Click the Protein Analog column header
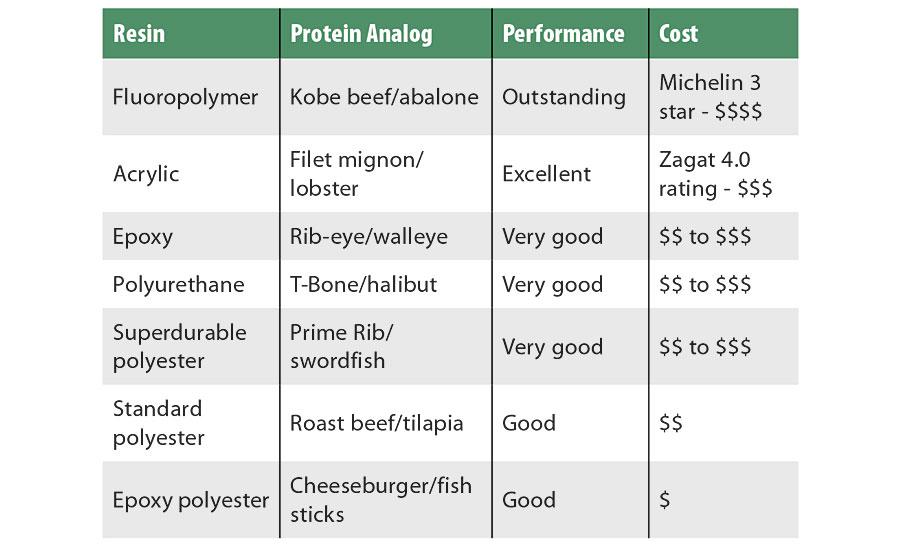 pos(361,34)
